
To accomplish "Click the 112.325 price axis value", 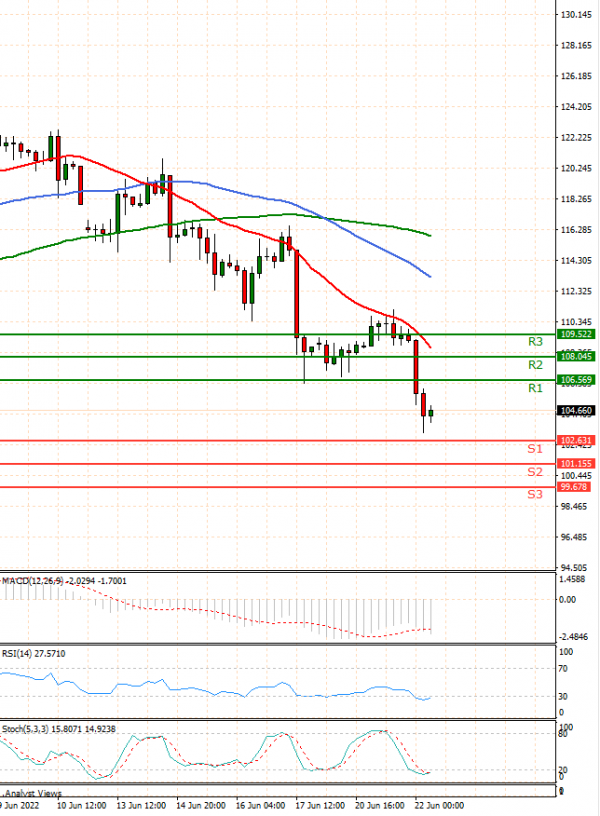I will tap(576, 291).
